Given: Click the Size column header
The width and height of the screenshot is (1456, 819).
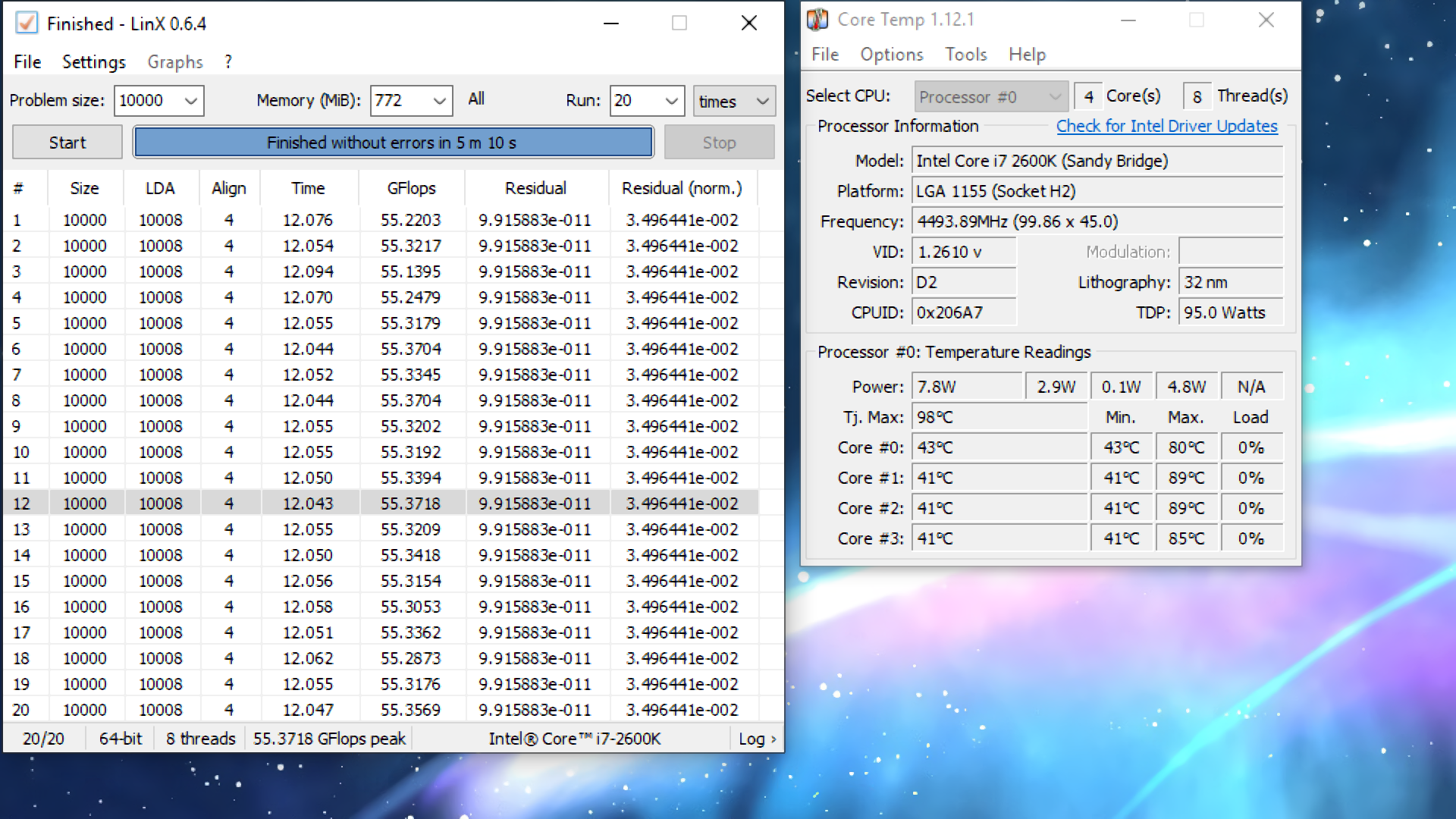Looking at the screenshot, I should coord(84,188).
